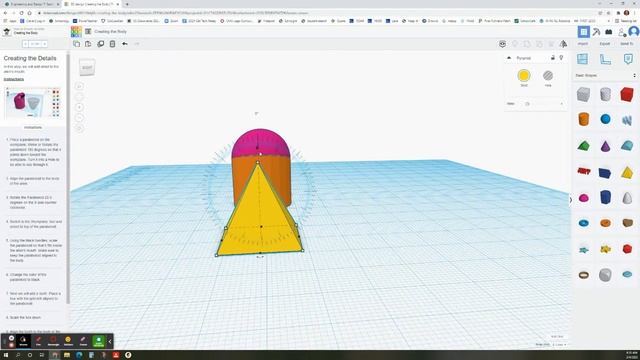Click the lesson preview thumbnail
This screenshot has width=640, height=360.
click(x=33, y=103)
